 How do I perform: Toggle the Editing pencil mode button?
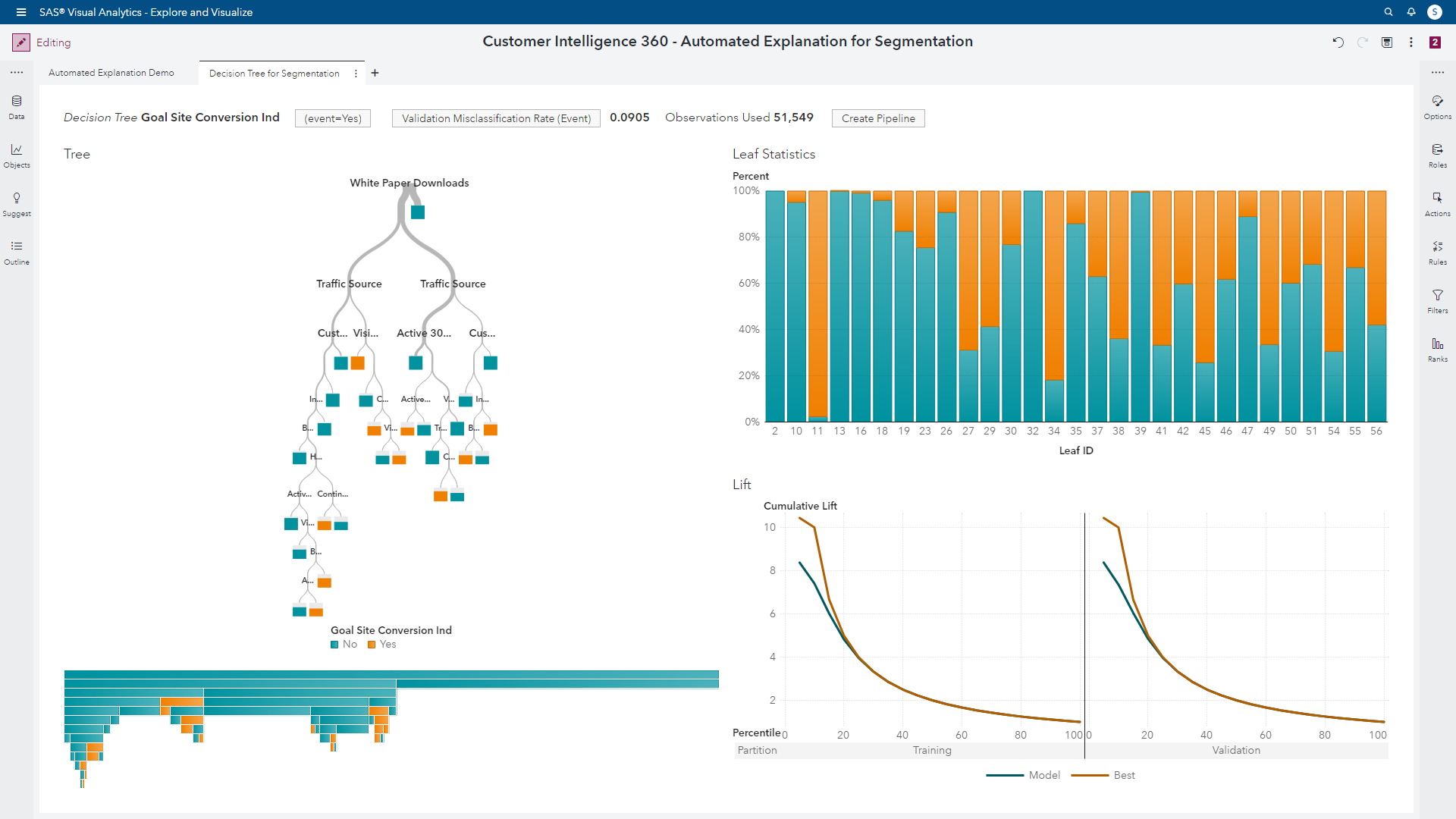21,42
